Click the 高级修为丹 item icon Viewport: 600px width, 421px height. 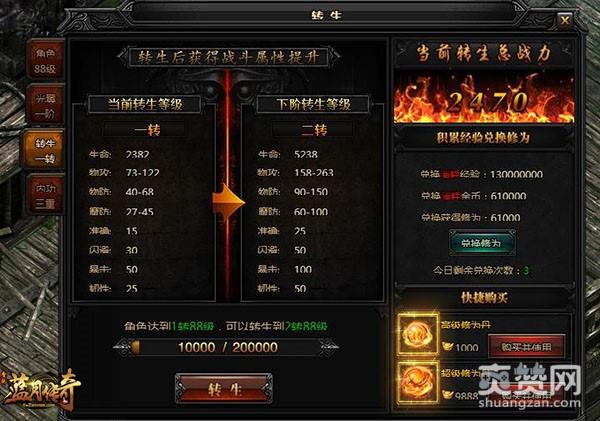coord(417,334)
